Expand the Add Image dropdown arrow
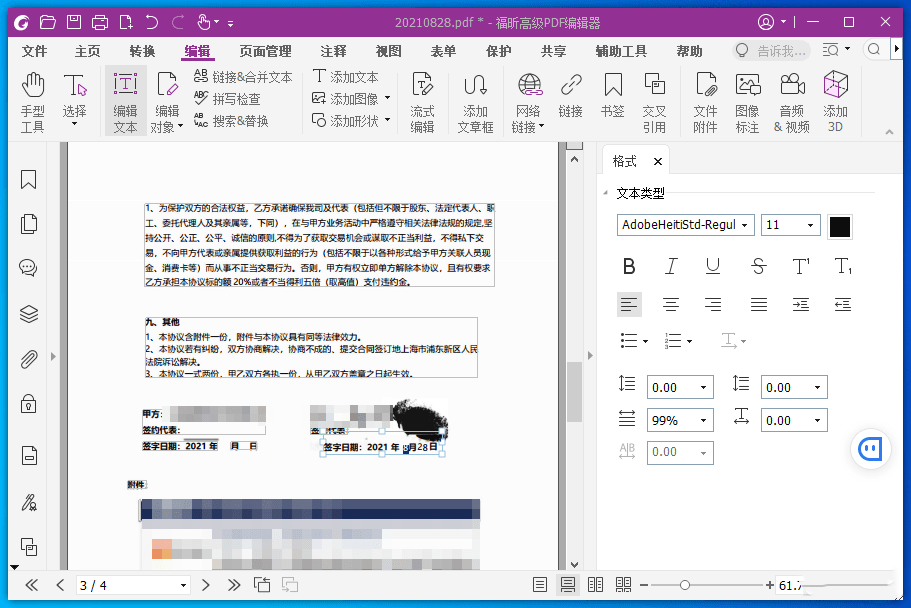 click(388, 98)
